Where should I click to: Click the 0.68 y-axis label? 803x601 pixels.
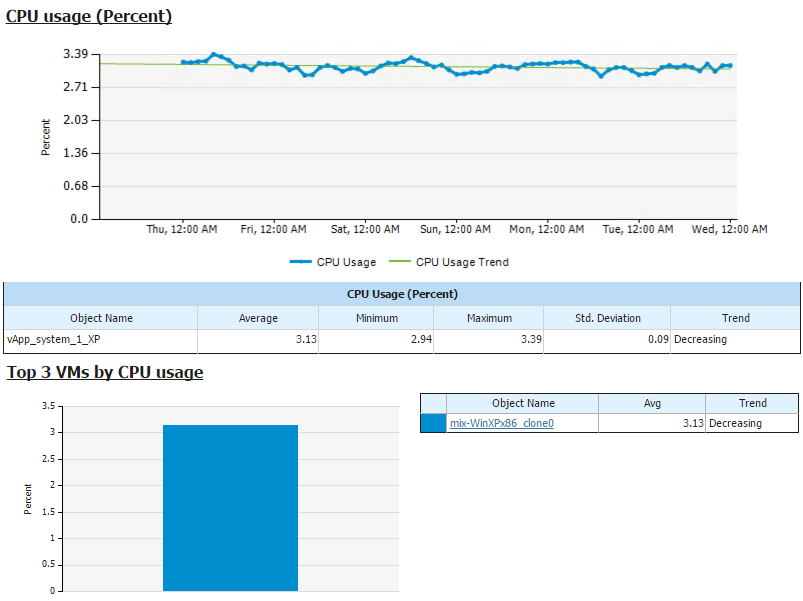pos(76,186)
